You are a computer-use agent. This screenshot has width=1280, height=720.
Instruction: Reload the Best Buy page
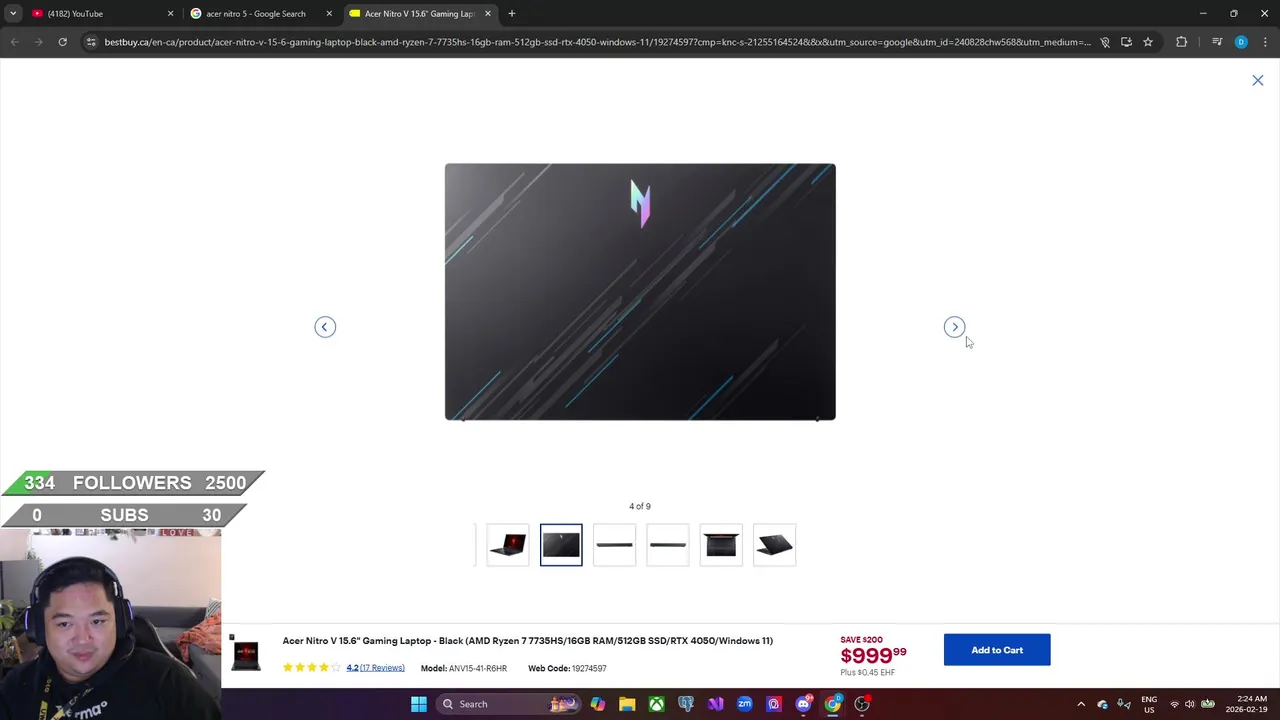(x=62, y=42)
